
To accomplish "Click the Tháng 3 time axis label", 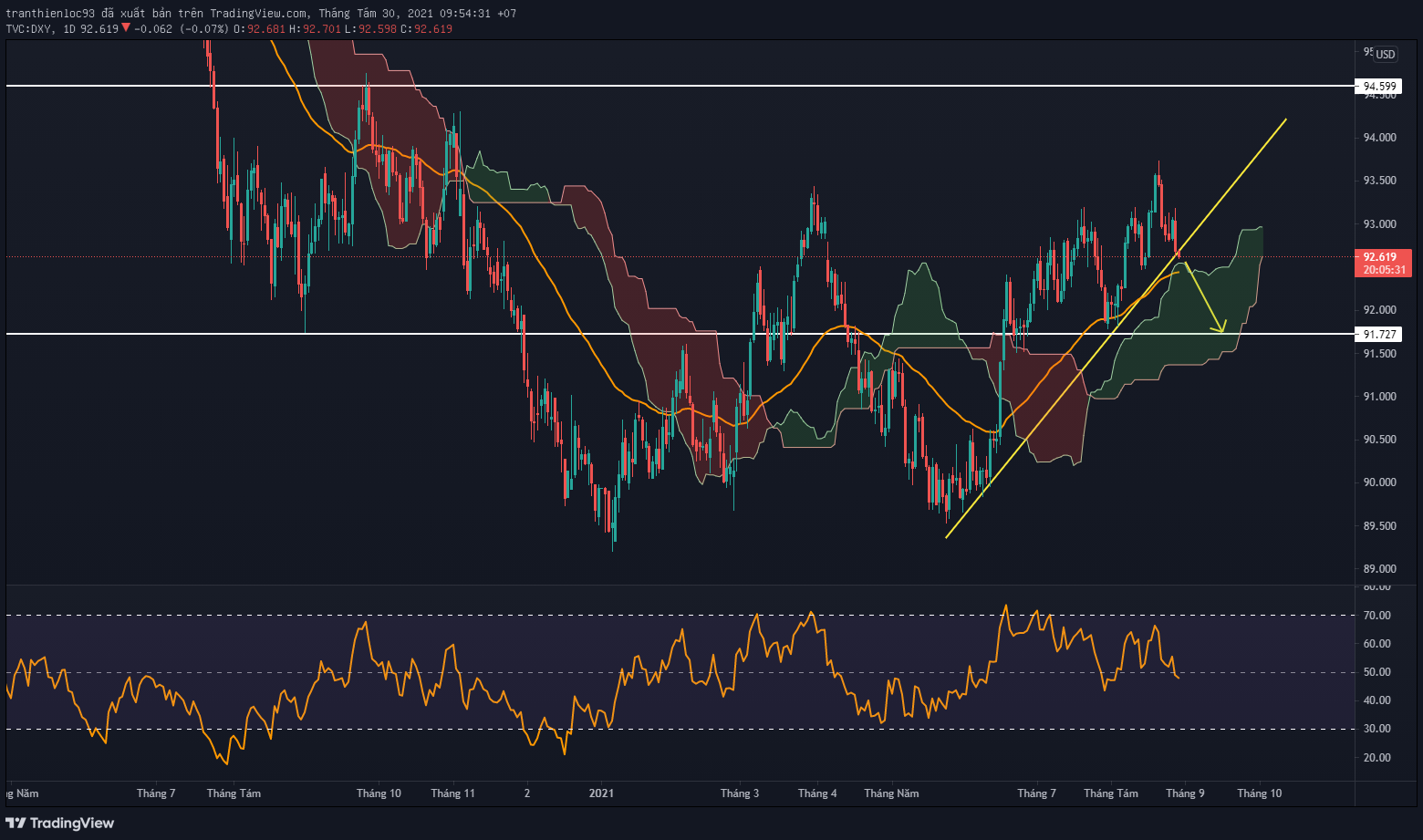I will click(740, 793).
